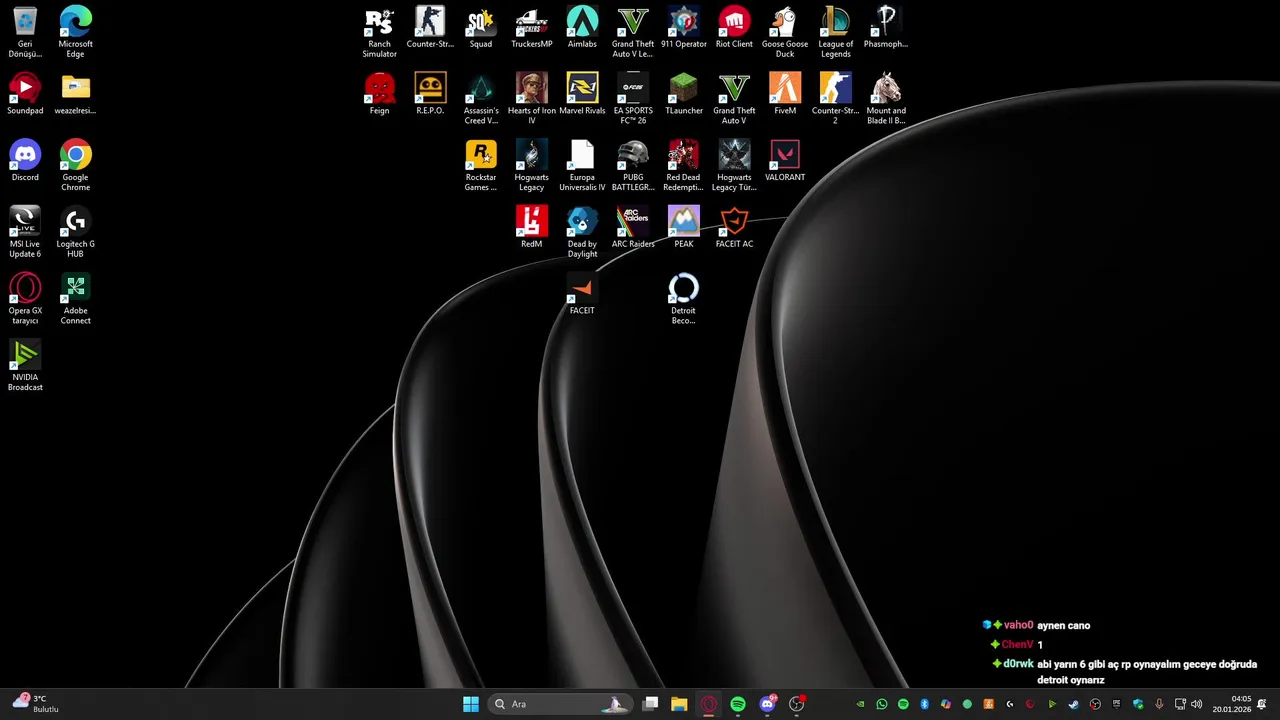
Task: Open PUBG BATTLEGROUNDS shortcut
Action: (633, 165)
